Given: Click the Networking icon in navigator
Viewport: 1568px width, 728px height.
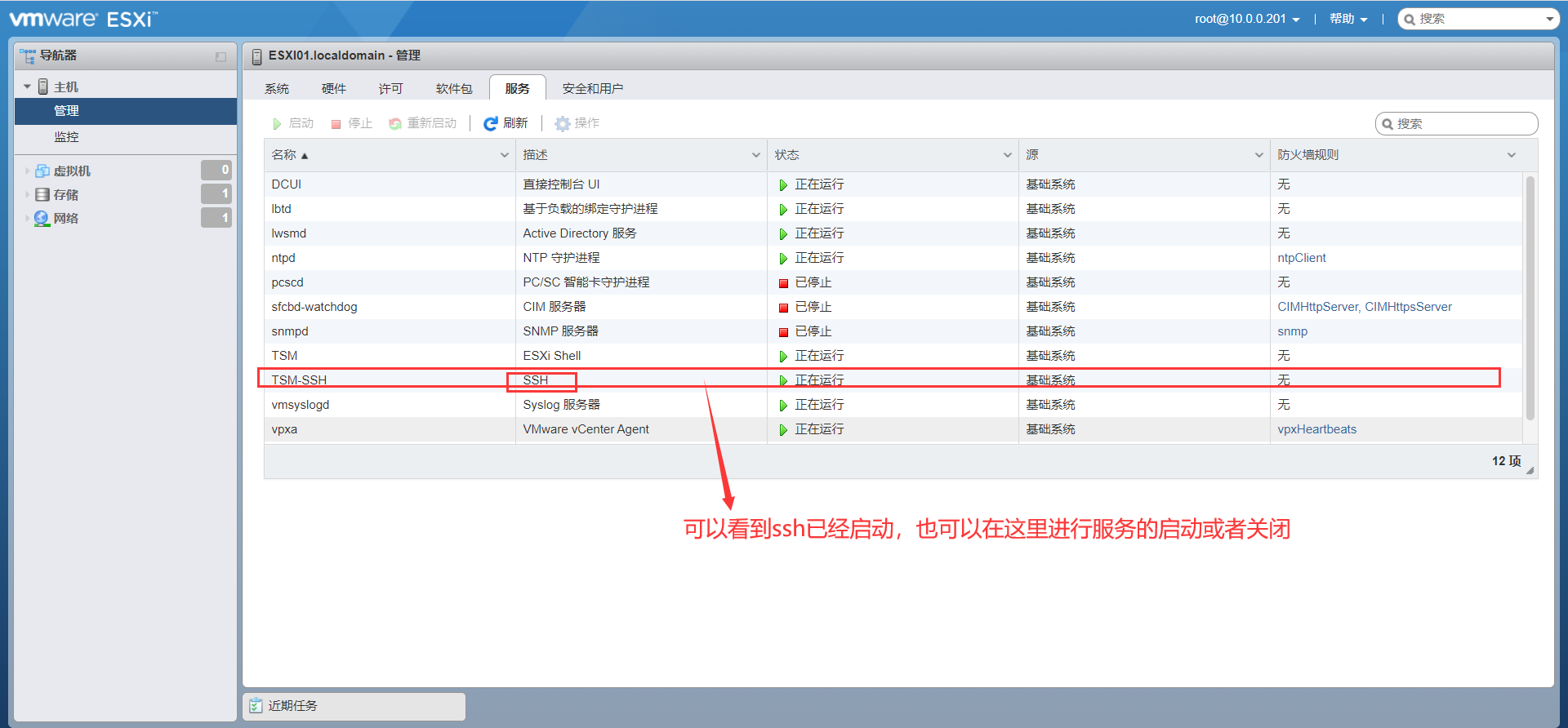Looking at the screenshot, I should (x=42, y=218).
